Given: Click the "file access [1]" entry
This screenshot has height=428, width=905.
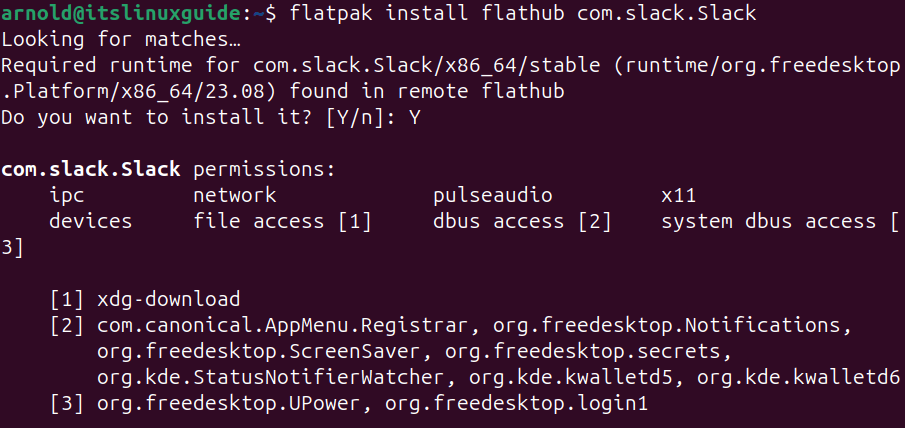Looking at the screenshot, I should tap(282, 221).
